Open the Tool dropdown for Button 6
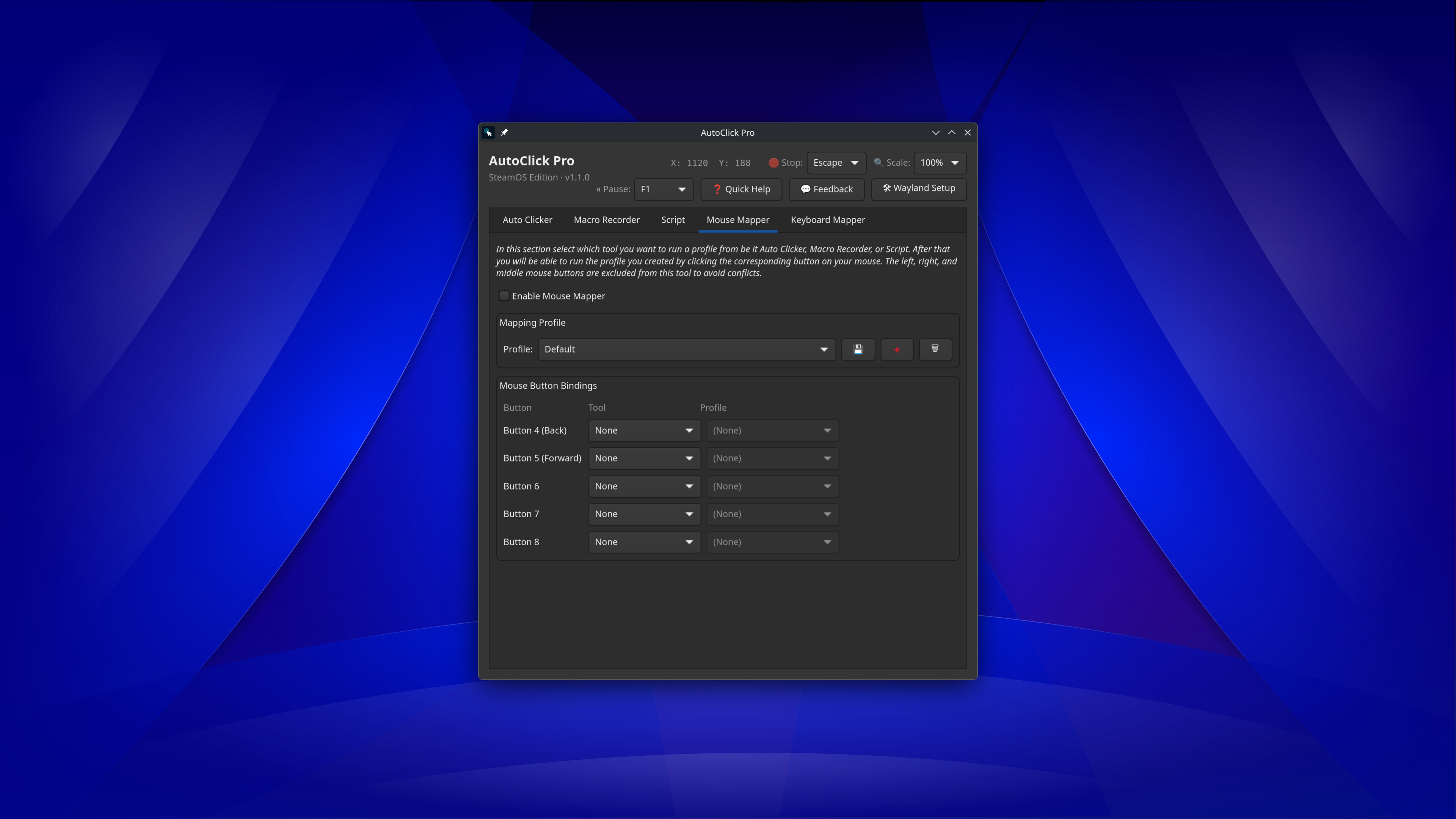 click(x=644, y=486)
